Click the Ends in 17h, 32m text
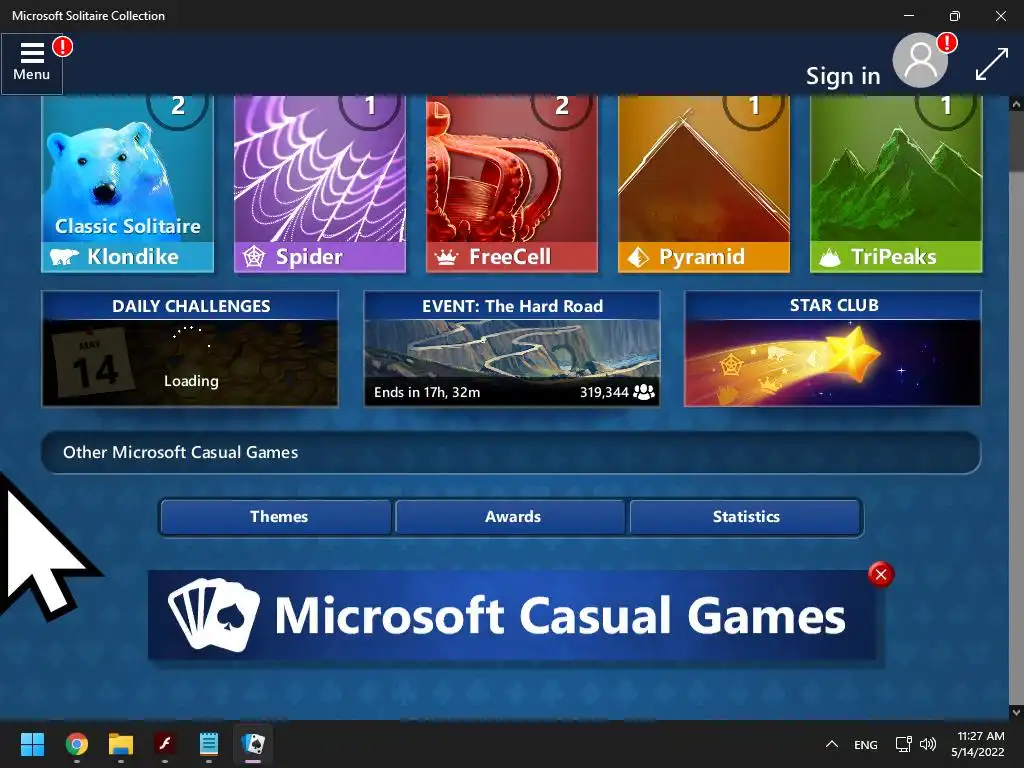This screenshot has width=1024, height=768. [426, 392]
